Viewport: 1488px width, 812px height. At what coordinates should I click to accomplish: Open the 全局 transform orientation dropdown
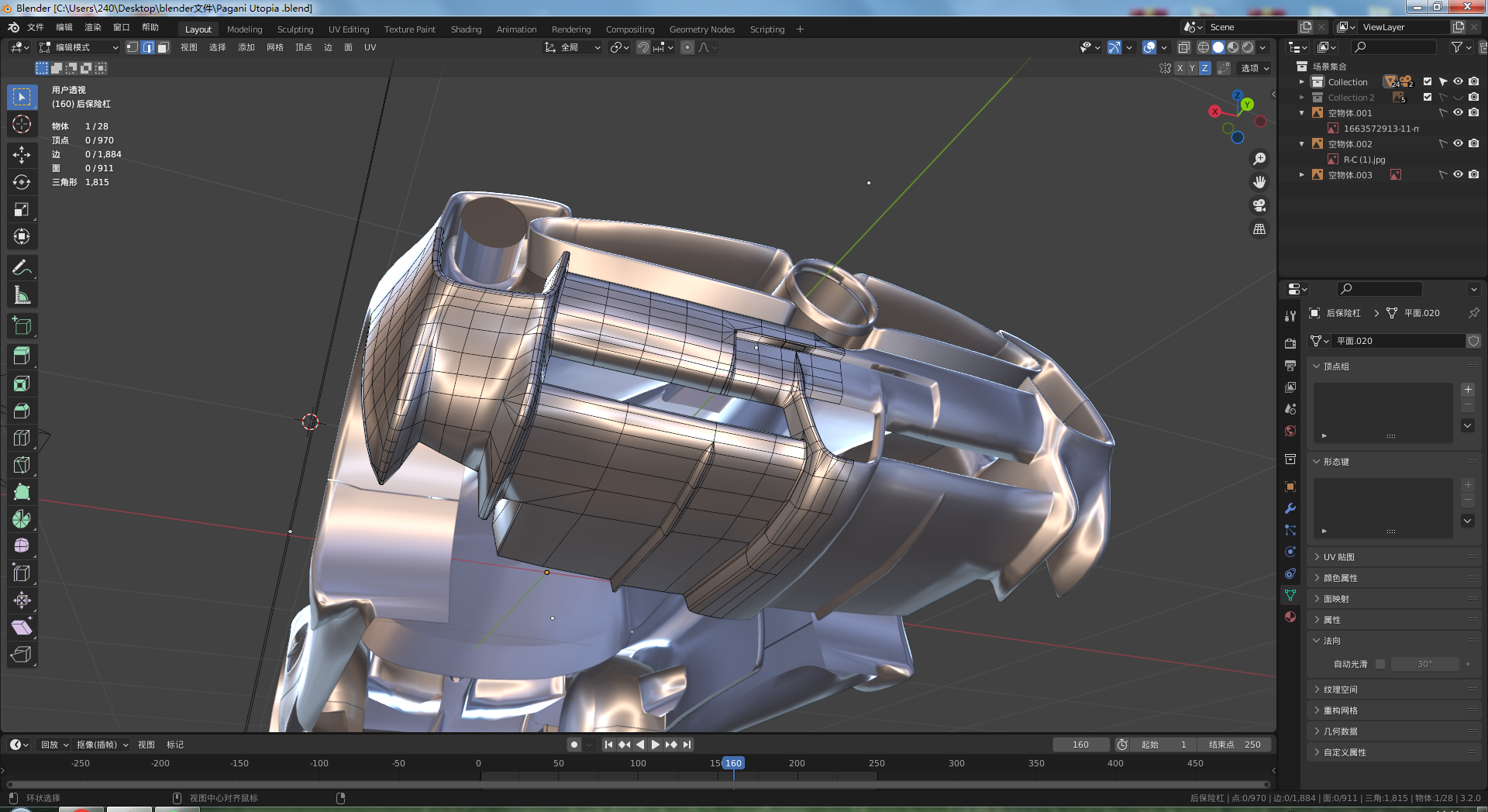[x=573, y=47]
